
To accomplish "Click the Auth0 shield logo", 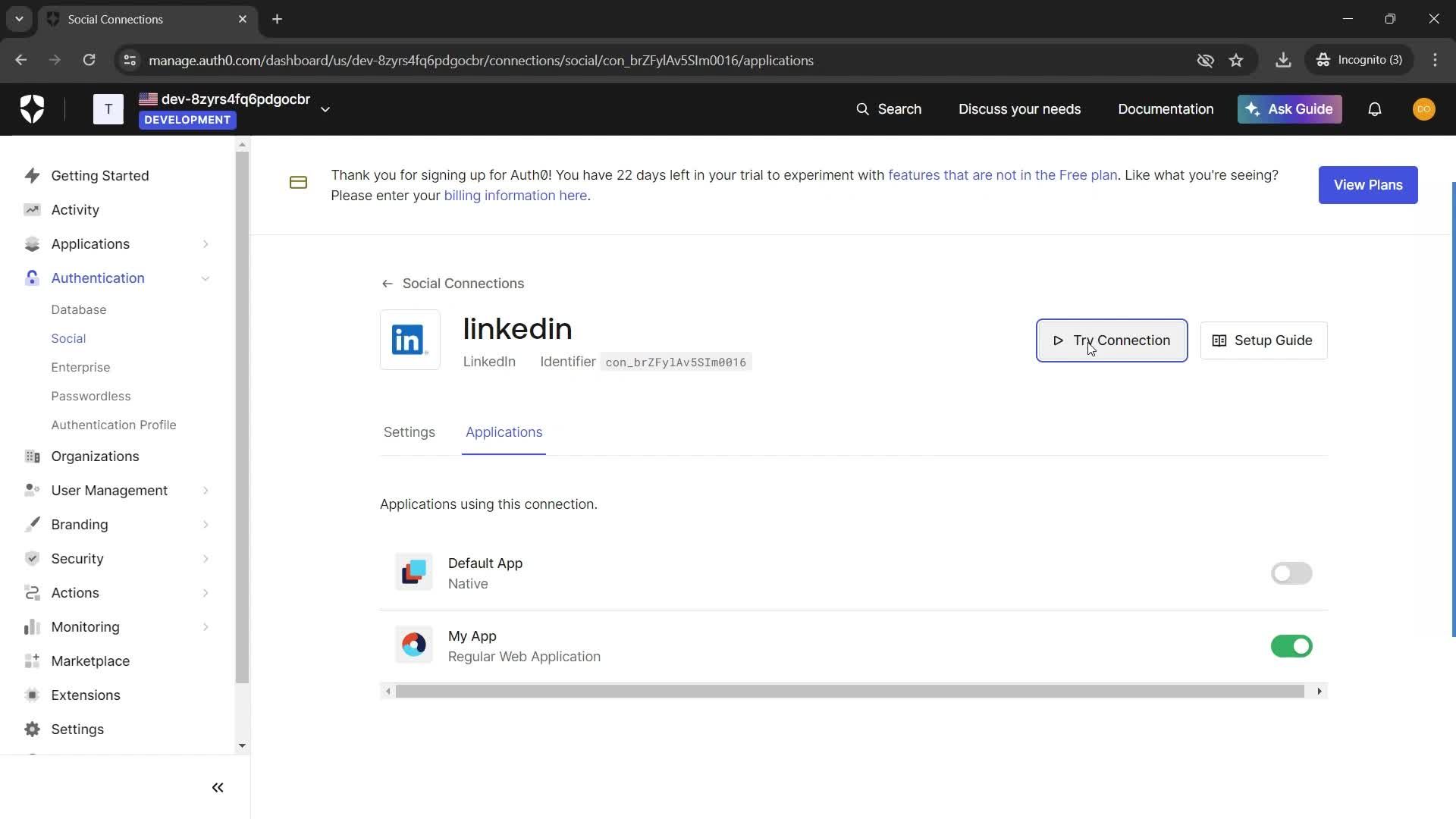I will pyautogui.click(x=32, y=109).
